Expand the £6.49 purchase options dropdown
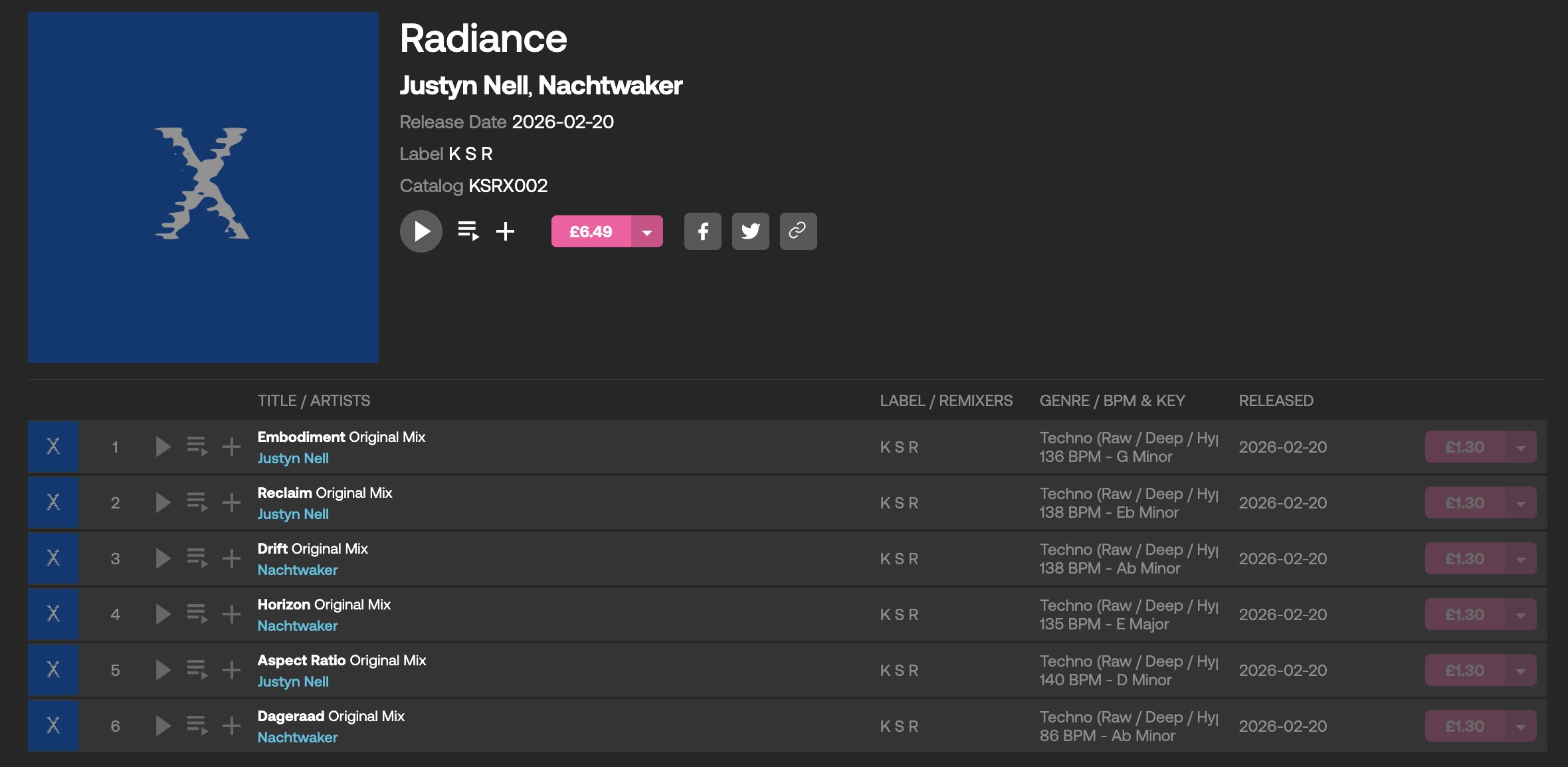Image resolution: width=1568 pixels, height=767 pixels. click(x=646, y=231)
